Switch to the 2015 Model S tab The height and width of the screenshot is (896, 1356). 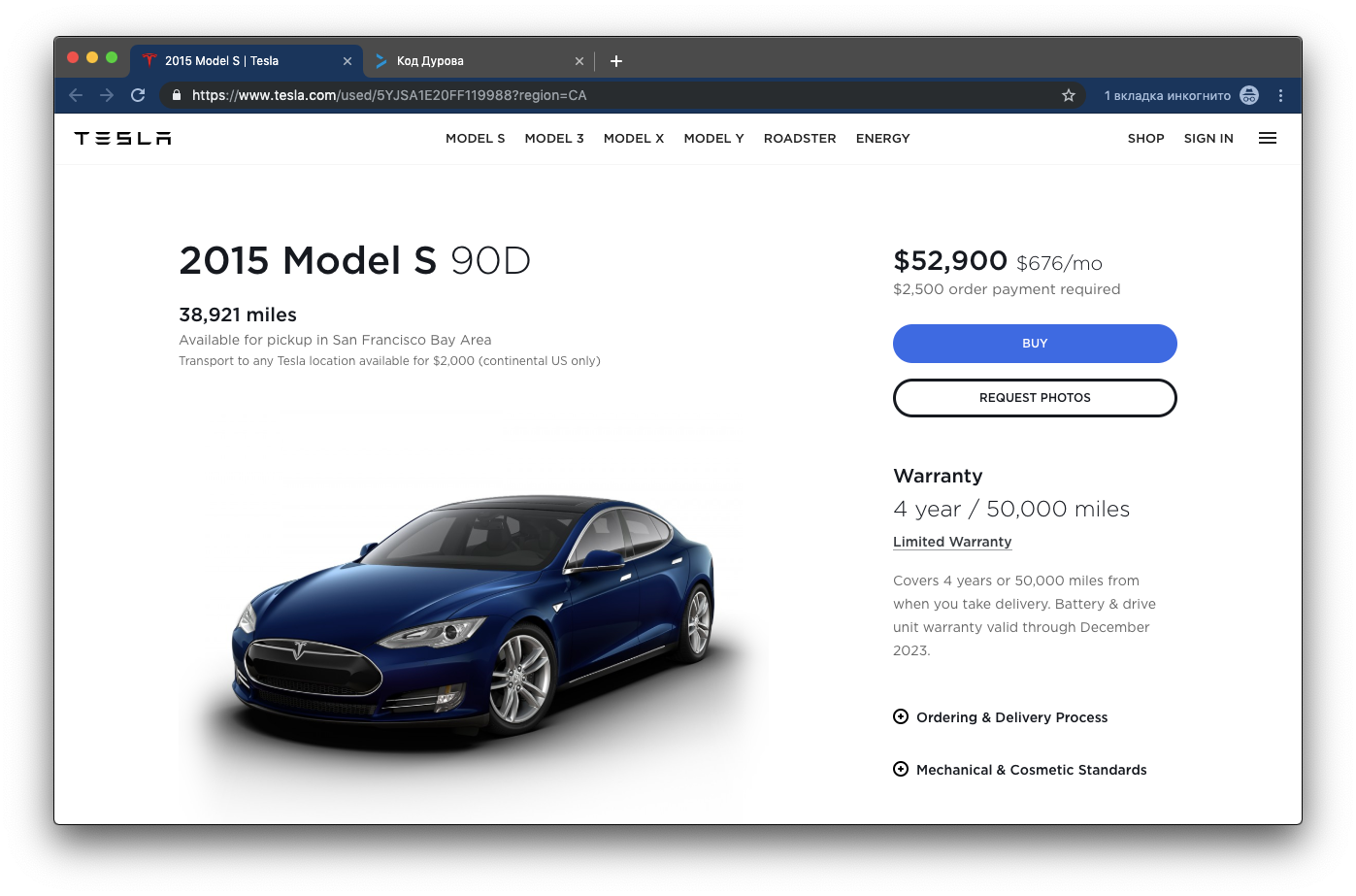(x=247, y=60)
